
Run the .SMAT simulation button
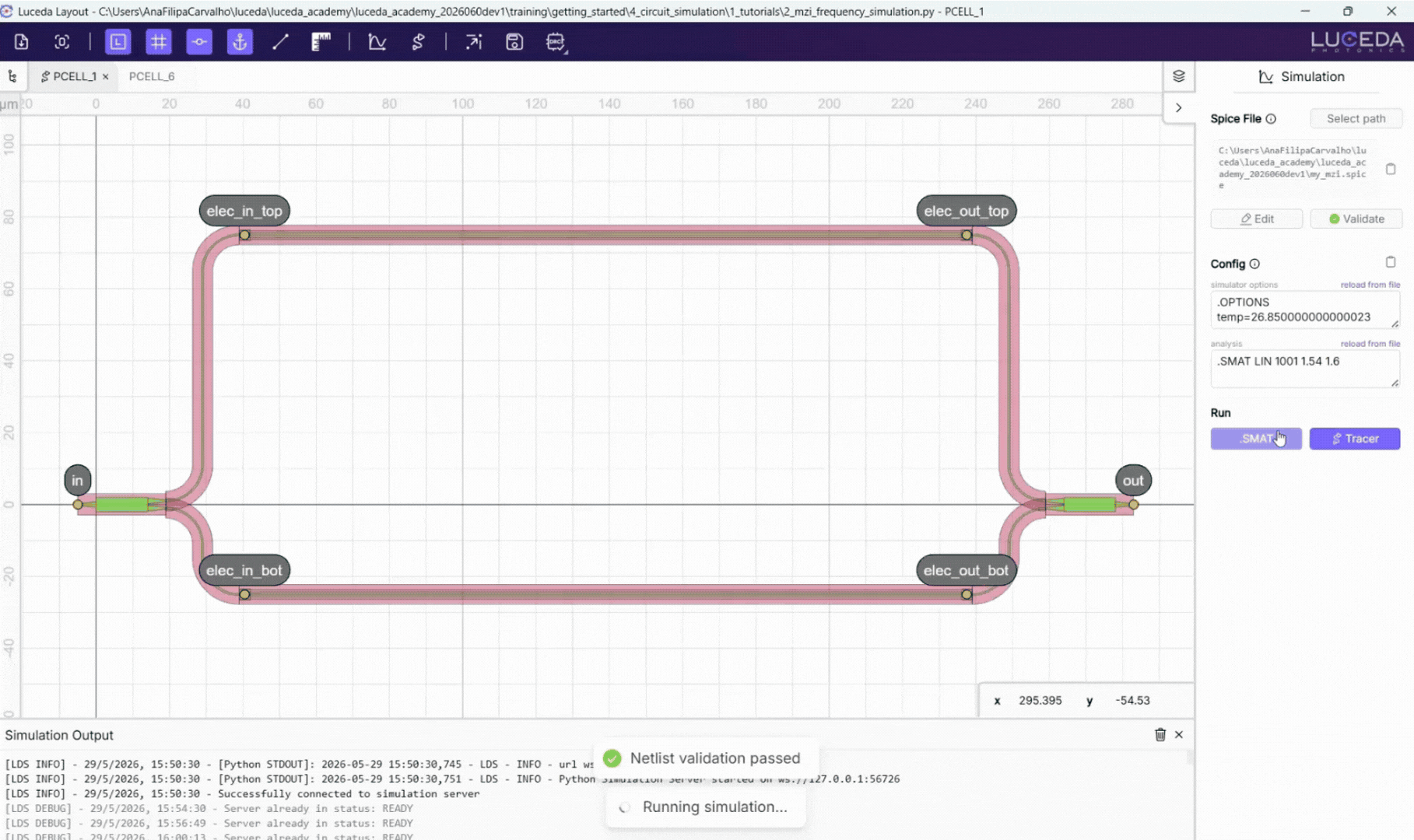[1256, 439]
